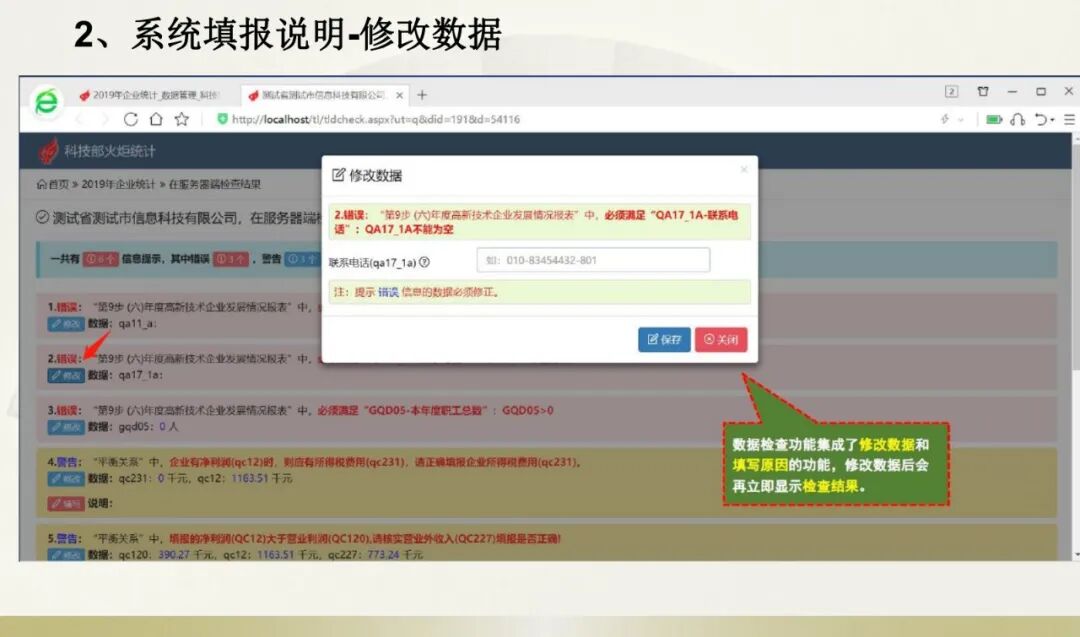Screen dimensions: 1080x637
Task: Click the blue 保存 button
Action: click(x=664, y=340)
